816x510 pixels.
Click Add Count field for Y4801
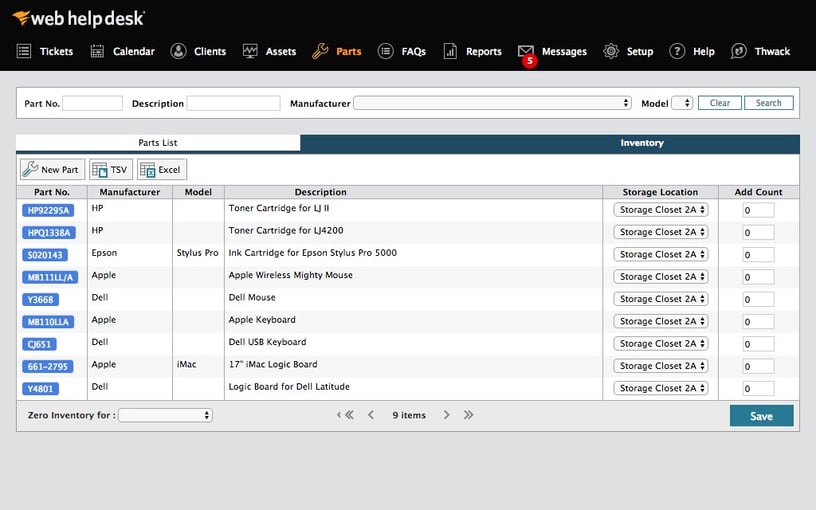coord(758,389)
